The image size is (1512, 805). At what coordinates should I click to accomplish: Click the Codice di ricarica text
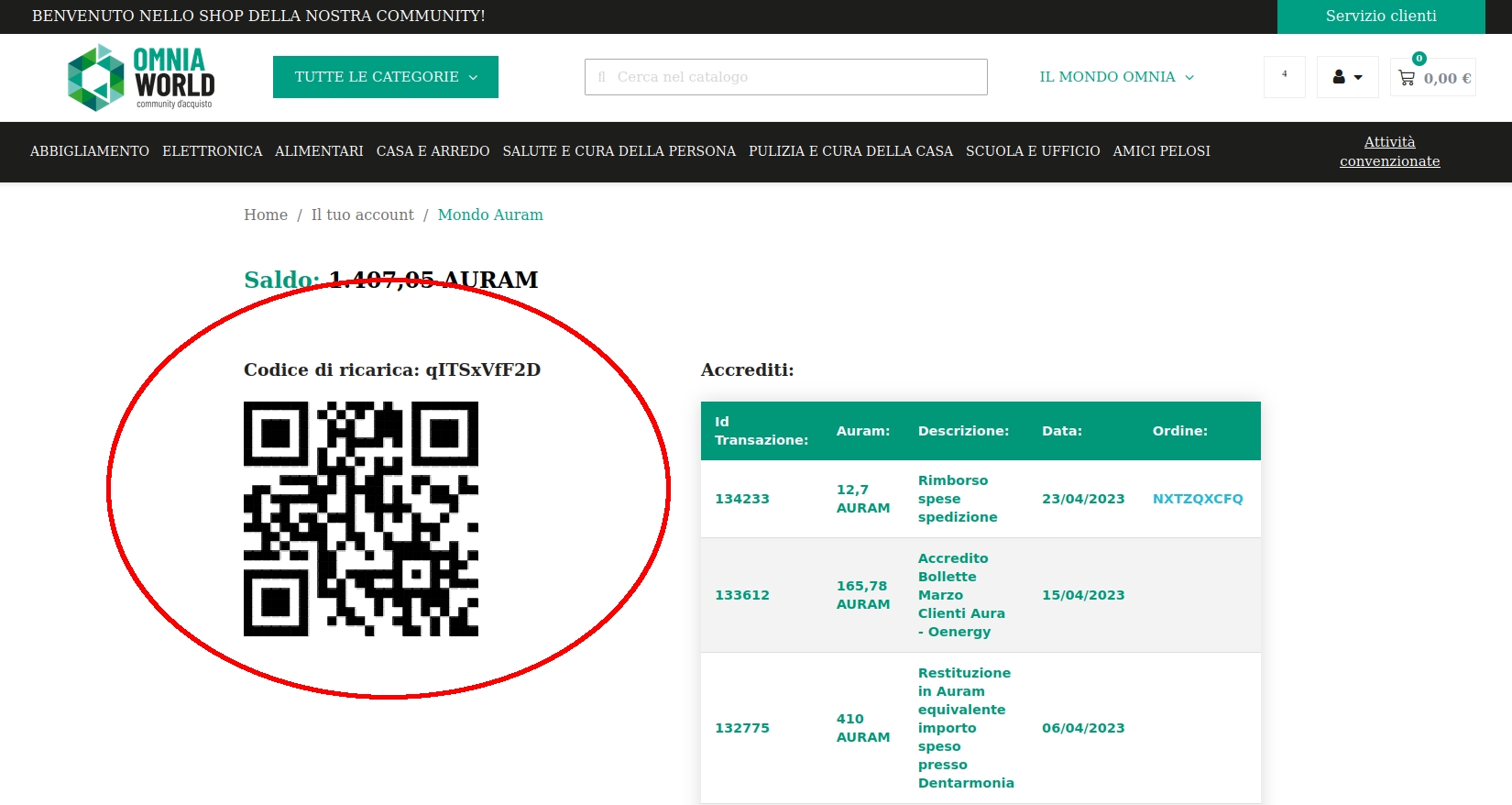(392, 369)
